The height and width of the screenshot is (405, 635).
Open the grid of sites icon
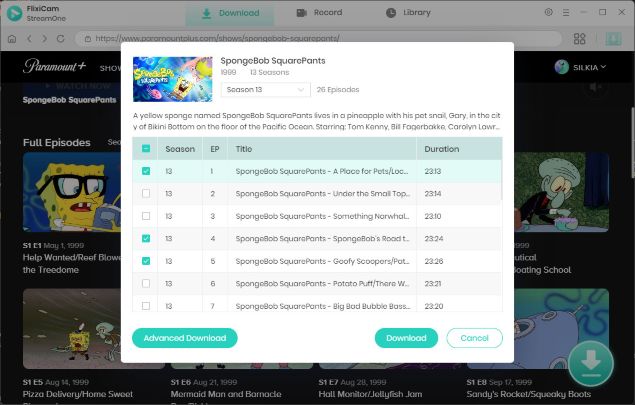[x=580, y=39]
